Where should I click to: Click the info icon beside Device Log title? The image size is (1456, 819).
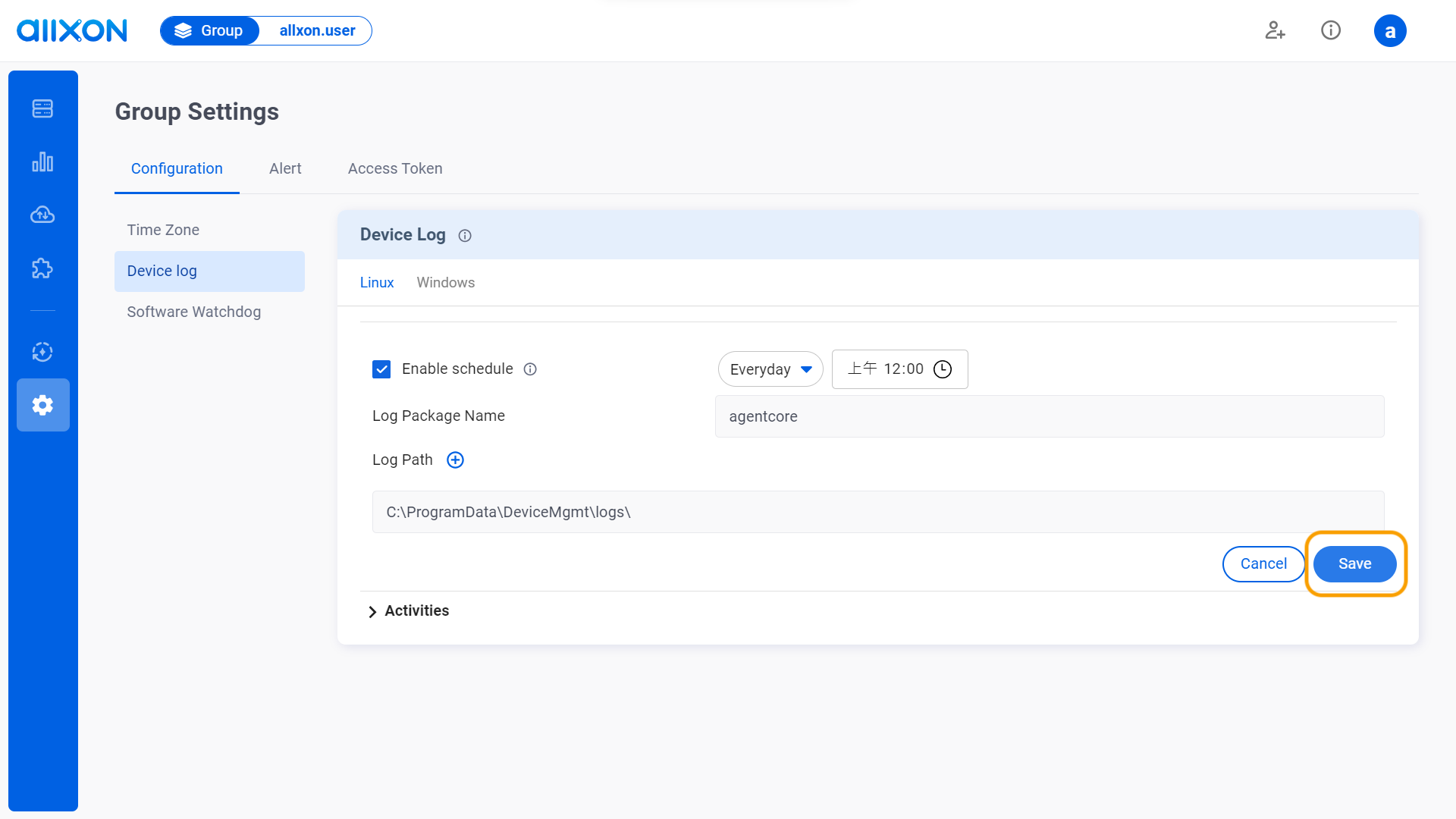point(465,236)
